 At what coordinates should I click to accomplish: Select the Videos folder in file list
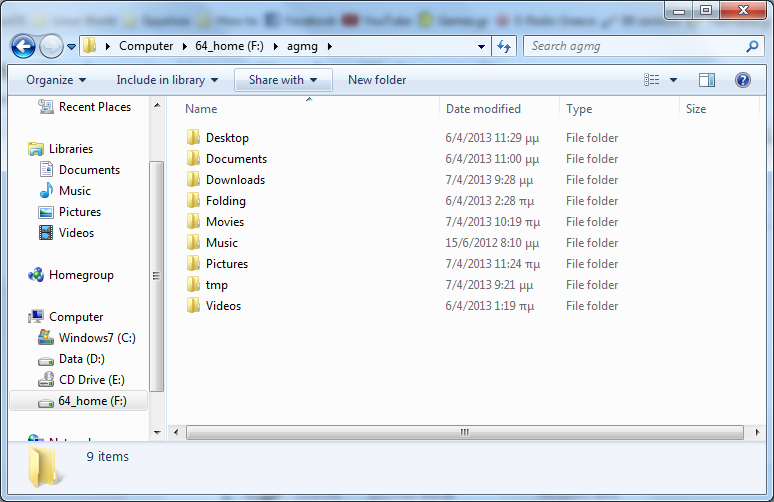pos(223,306)
